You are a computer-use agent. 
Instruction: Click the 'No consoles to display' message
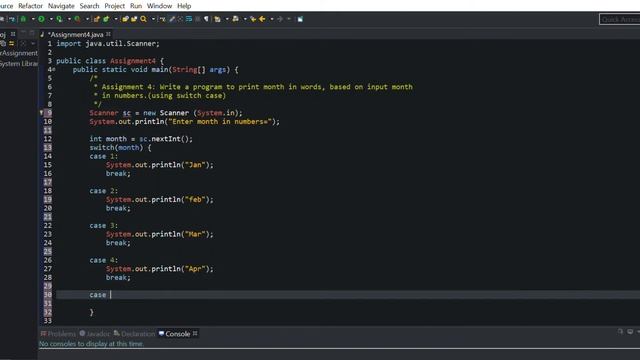(x=91, y=344)
